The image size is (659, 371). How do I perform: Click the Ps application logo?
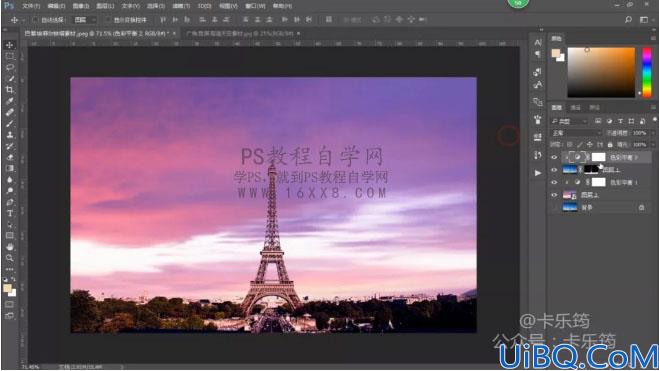pyautogui.click(x=9, y=6)
